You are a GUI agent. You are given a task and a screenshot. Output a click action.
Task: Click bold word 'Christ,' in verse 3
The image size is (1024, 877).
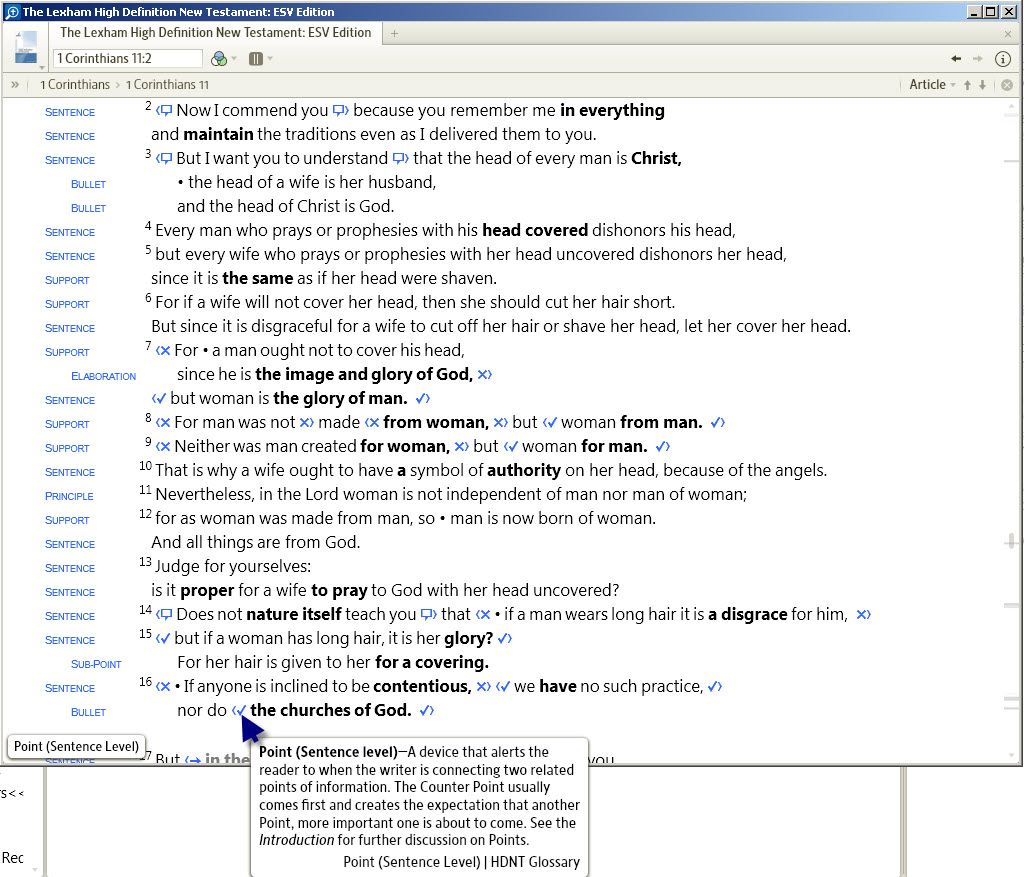656,158
